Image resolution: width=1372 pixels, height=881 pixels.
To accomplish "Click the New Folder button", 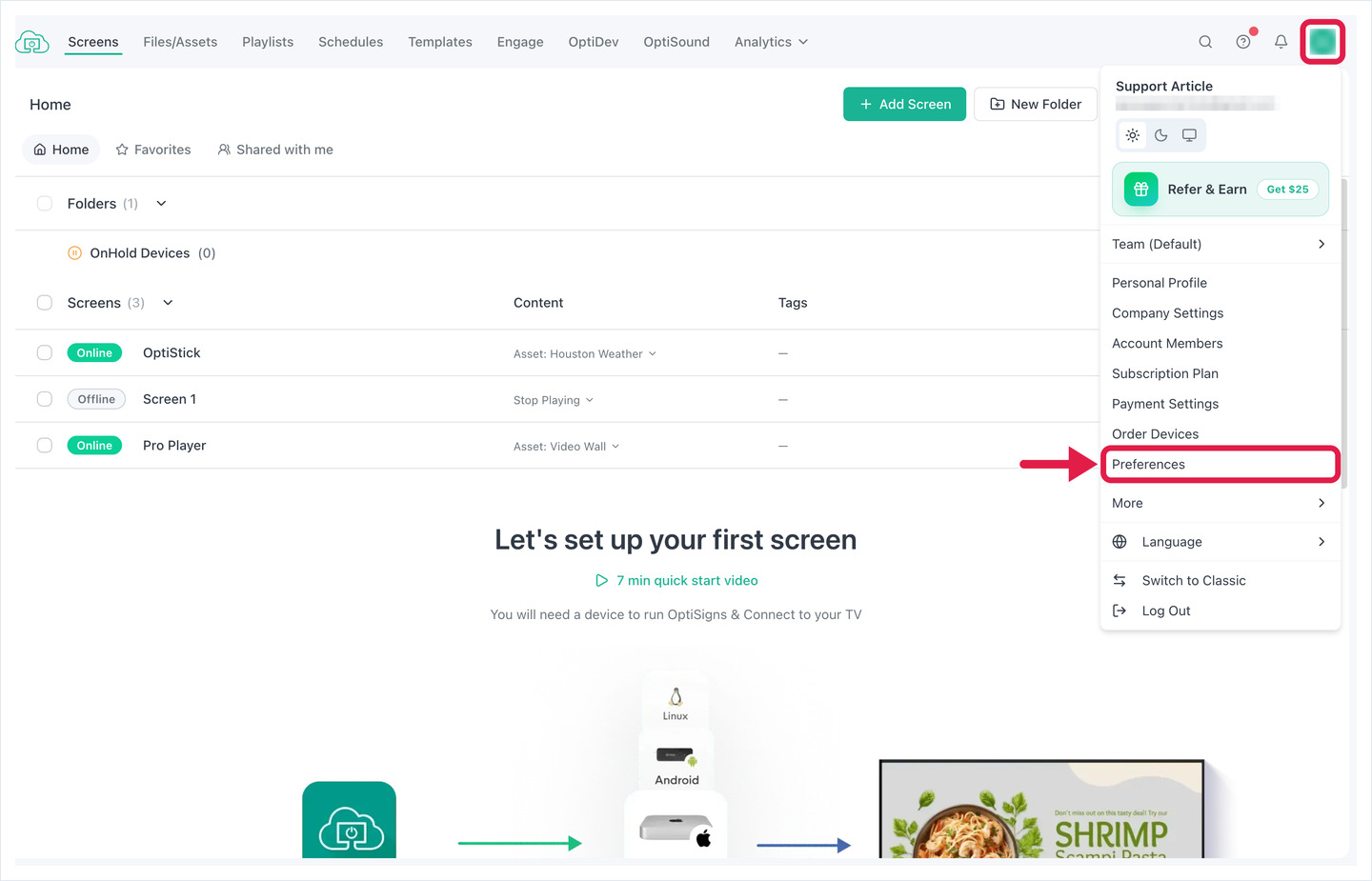I will click(1036, 104).
